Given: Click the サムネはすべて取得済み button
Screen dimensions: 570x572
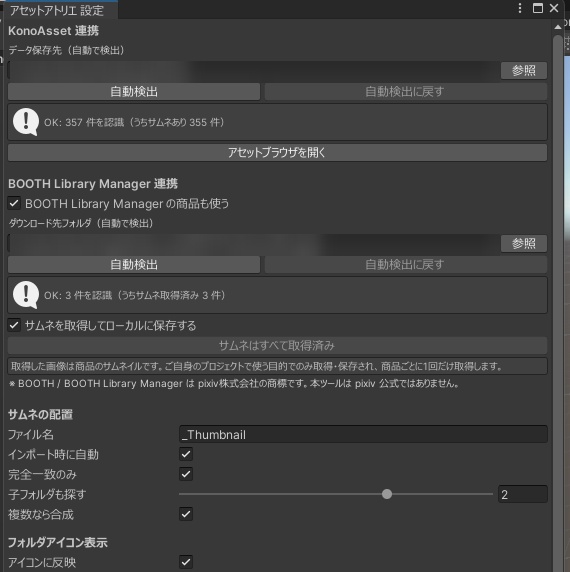Looking at the screenshot, I should 277,345.
